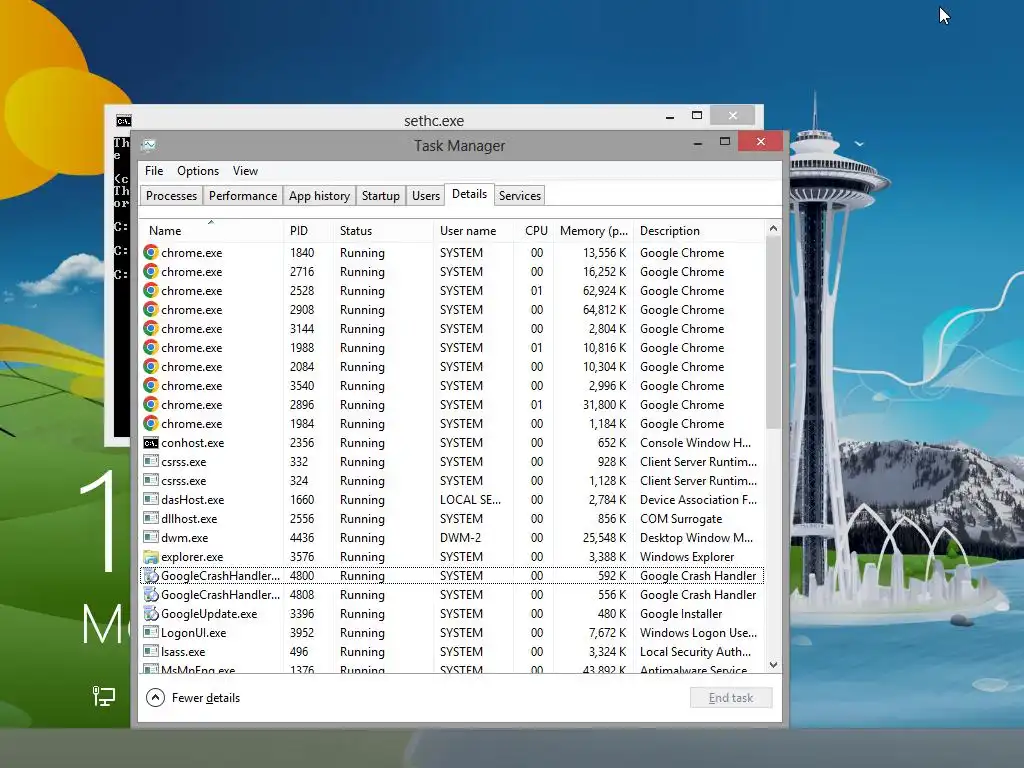Click the dasHost.exe process icon

pyautogui.click(x=151, y=500)
